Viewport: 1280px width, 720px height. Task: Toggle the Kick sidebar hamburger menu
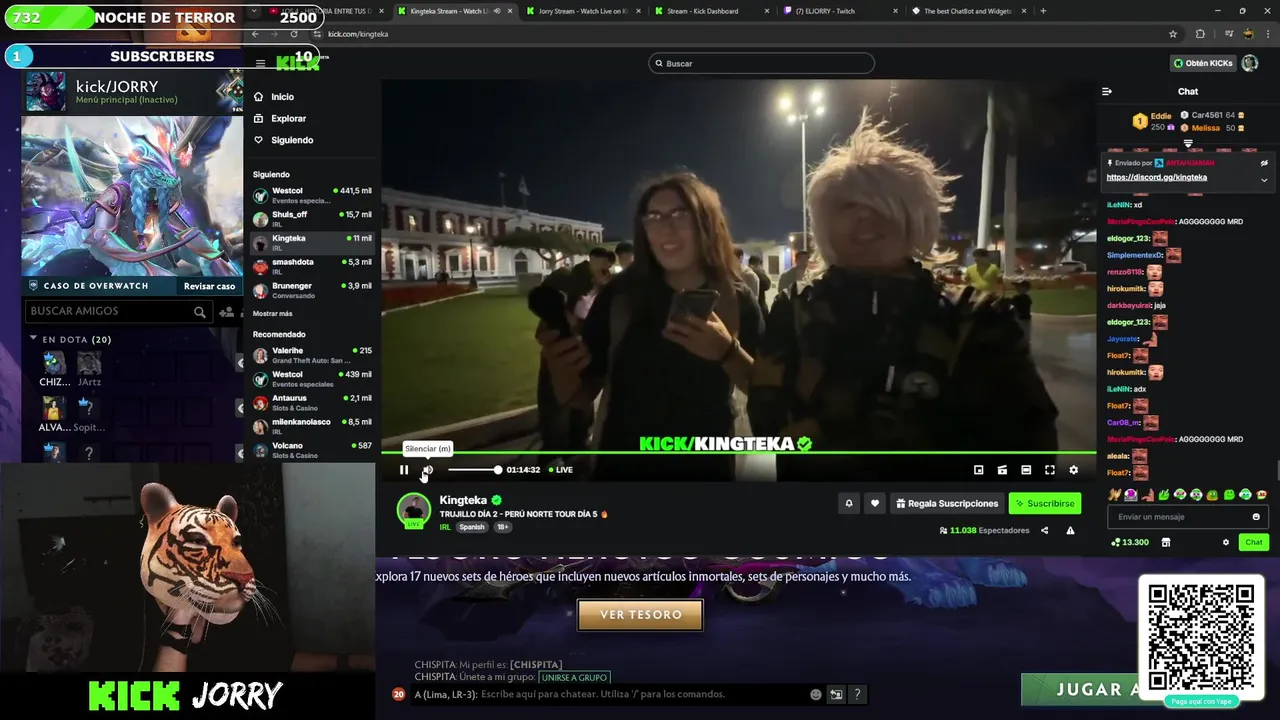(260, 63)
